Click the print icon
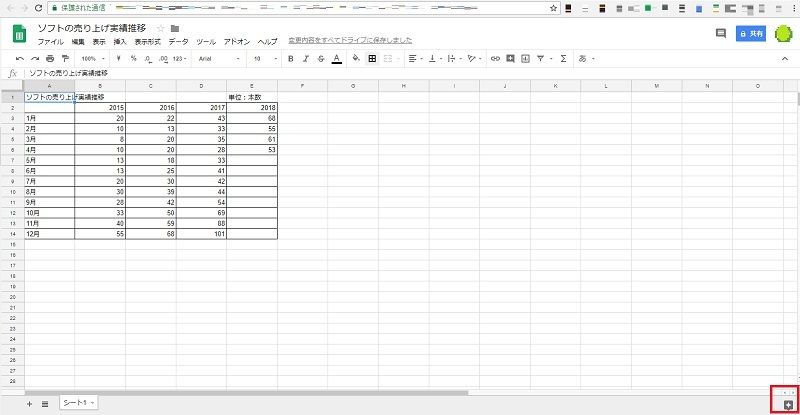Screen dimensions: 800x415 50,59
